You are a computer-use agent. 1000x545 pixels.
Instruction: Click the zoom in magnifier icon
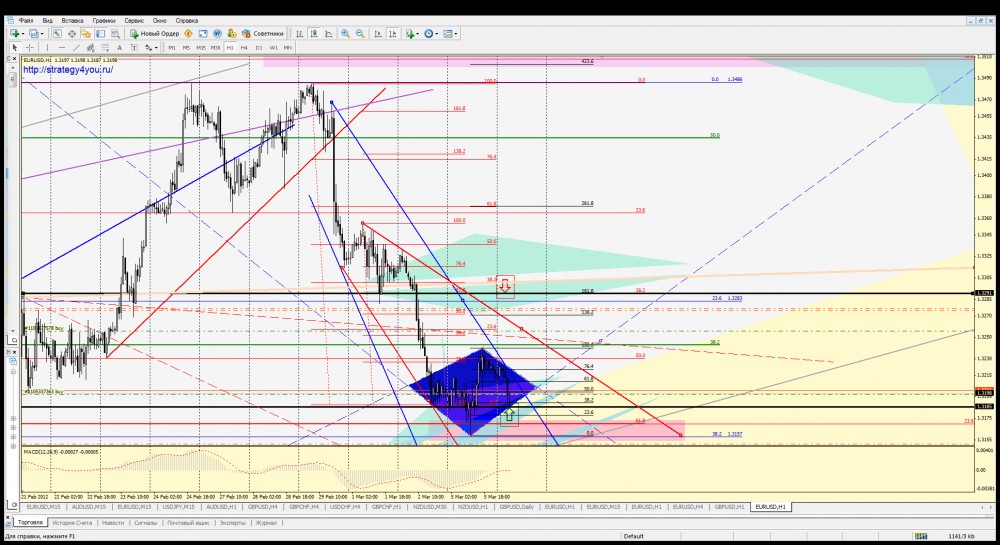tap(345, 33)
